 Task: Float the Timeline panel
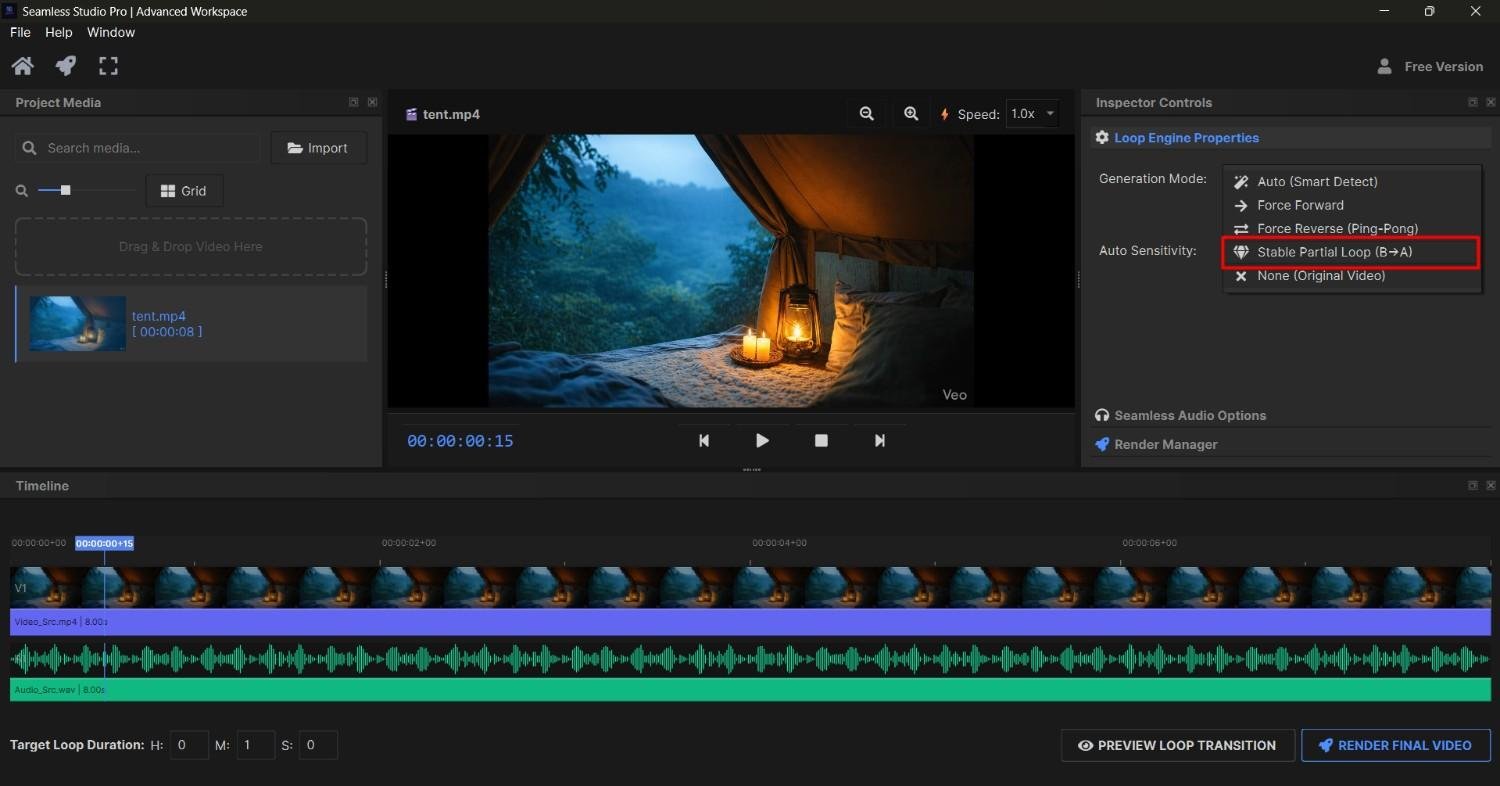pos(1471,485)
